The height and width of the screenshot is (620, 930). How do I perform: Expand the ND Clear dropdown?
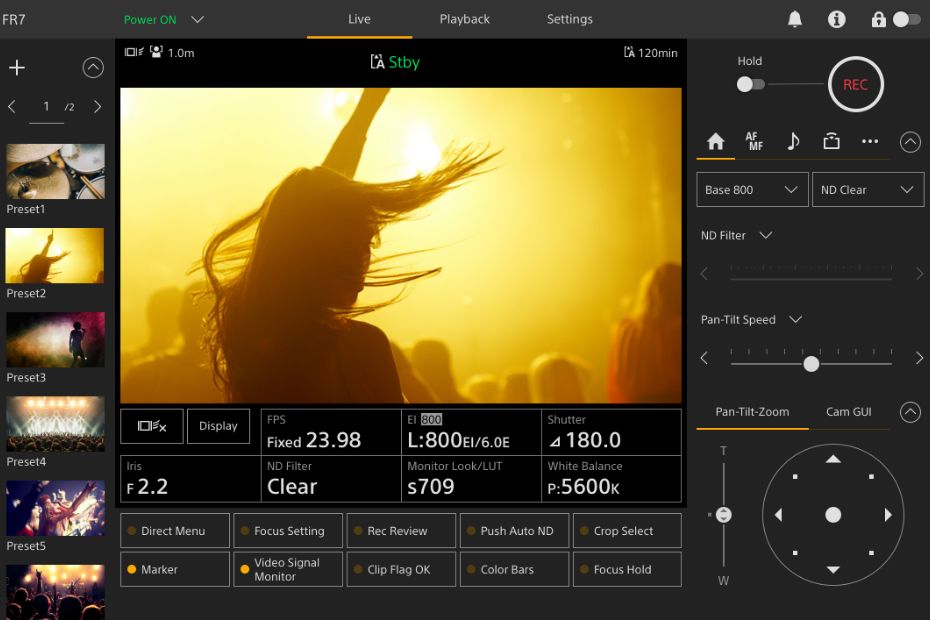pyautogui.click(x=867, y=190)
